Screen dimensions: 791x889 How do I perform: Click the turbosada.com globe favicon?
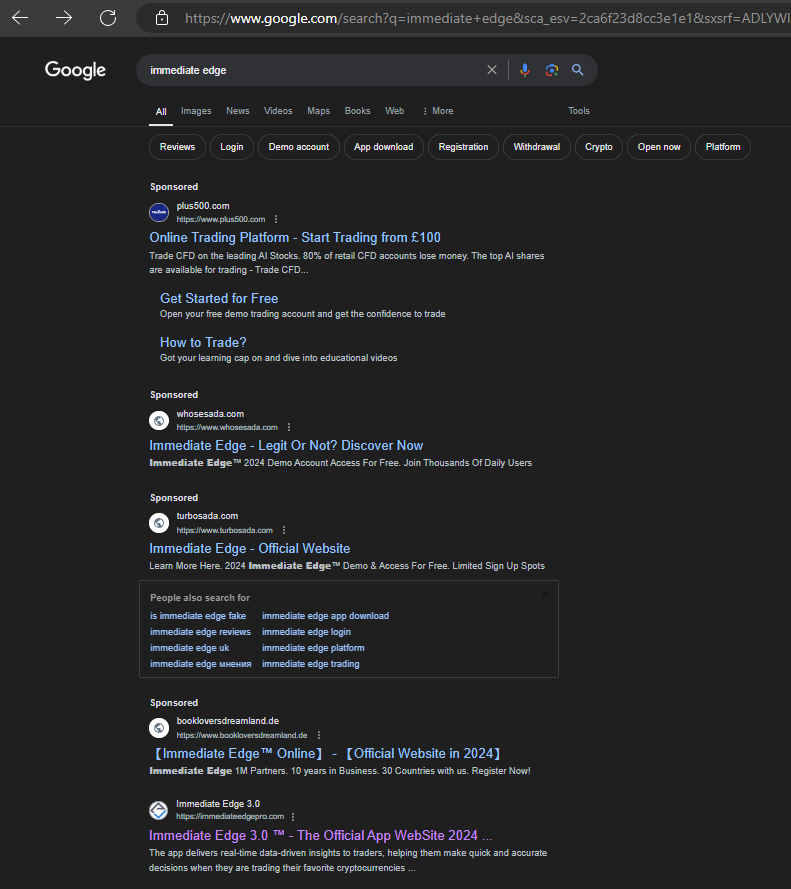(x=159, y=523)
